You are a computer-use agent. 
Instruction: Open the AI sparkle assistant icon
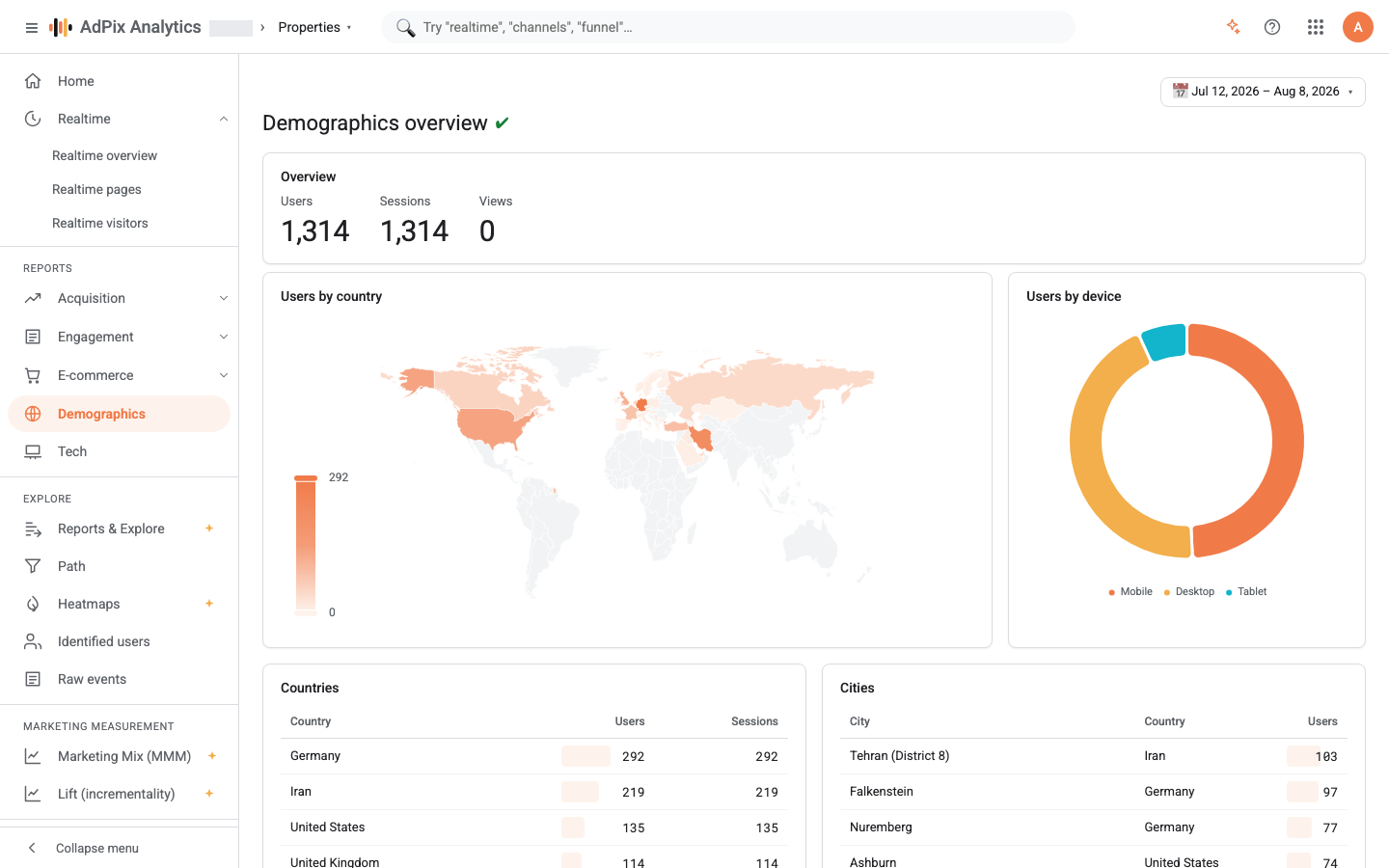tap(1233, 27)
